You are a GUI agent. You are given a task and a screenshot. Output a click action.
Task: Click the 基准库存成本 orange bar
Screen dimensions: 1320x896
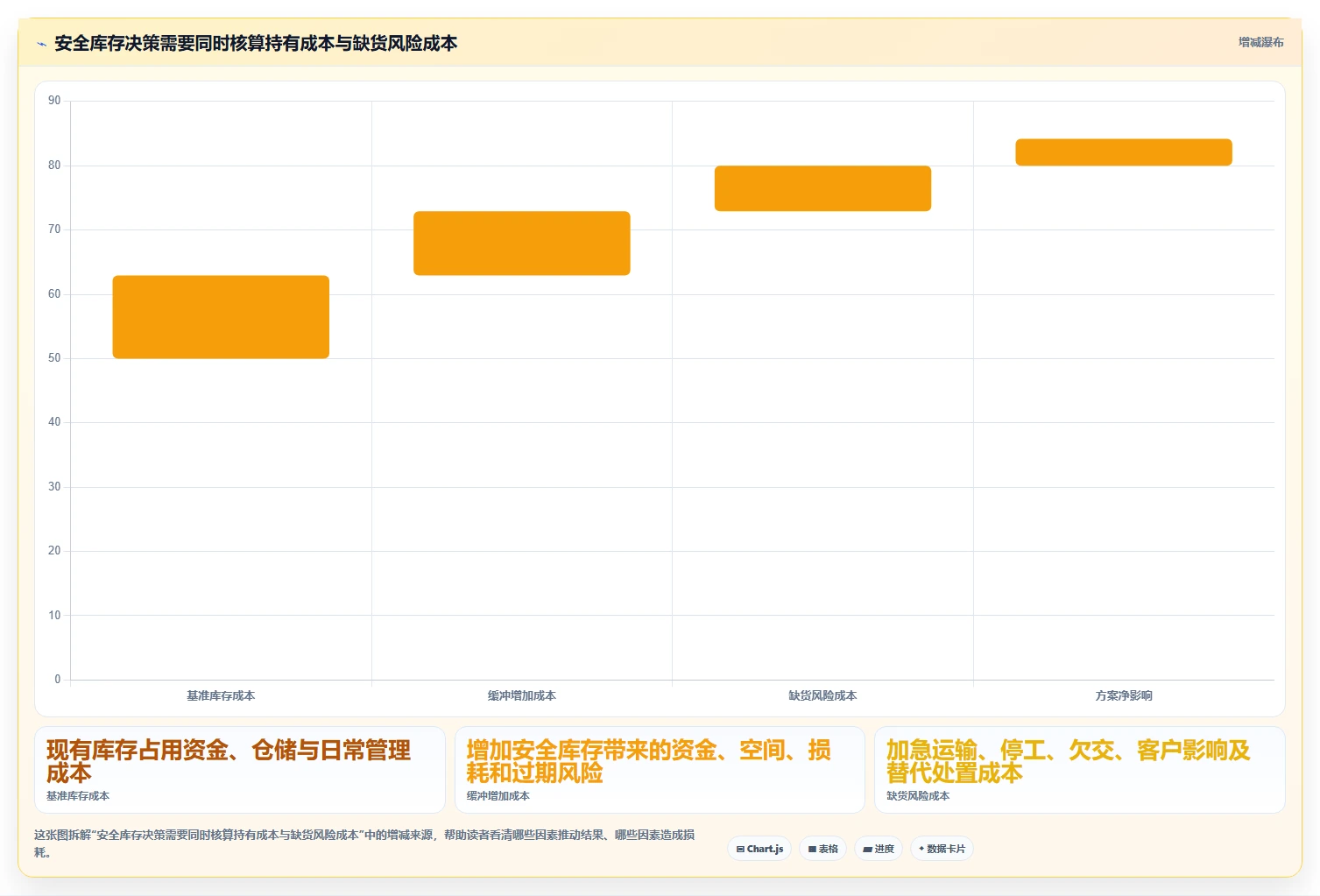pos(221,317)
